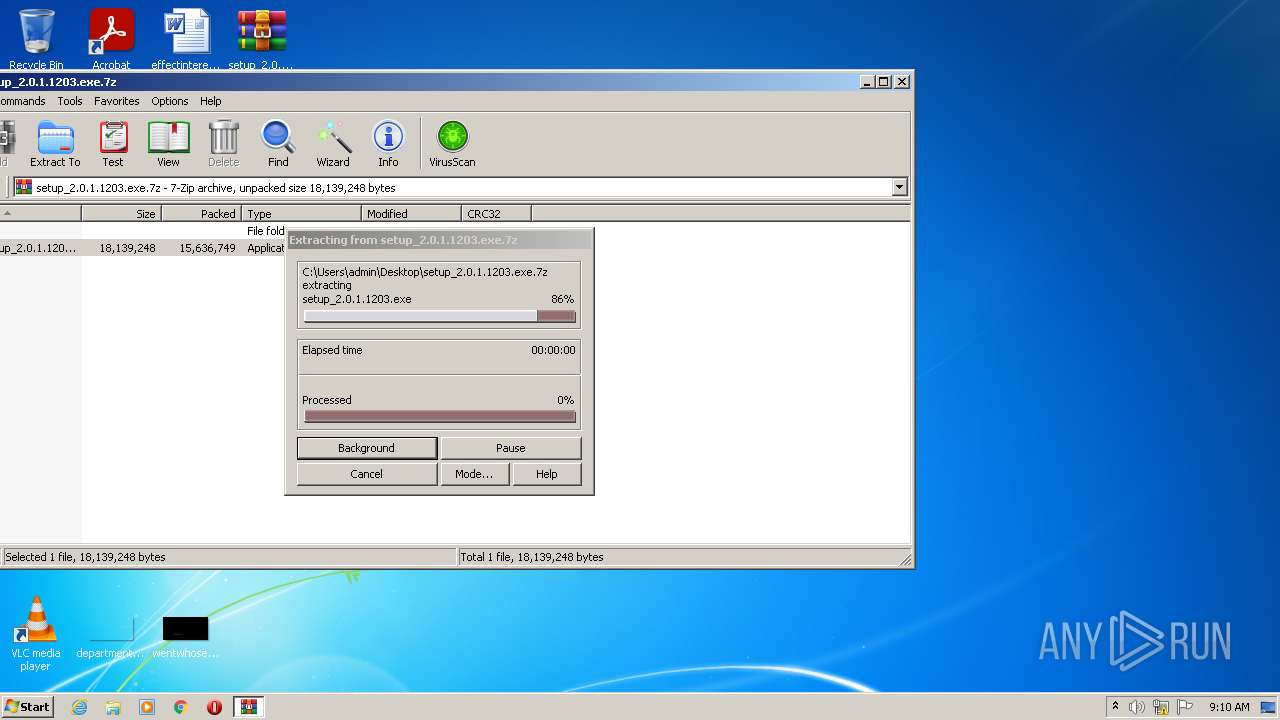Open the Favorites menu
Screen dimensions: 1280x720
(x=117, y=101)
